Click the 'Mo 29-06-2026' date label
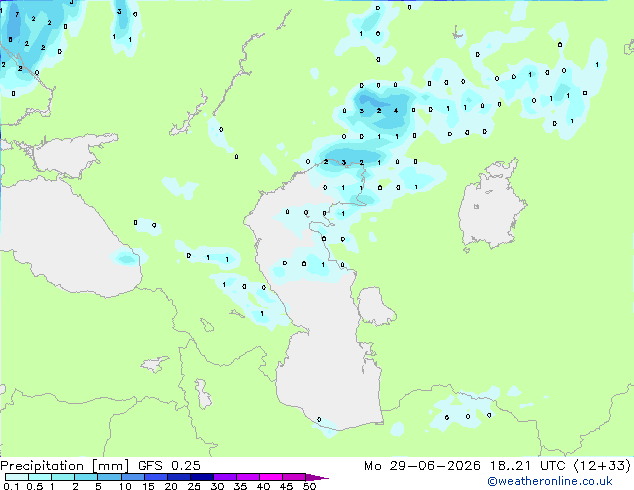This screenshot has width=634, height=490. click(422, 466)
